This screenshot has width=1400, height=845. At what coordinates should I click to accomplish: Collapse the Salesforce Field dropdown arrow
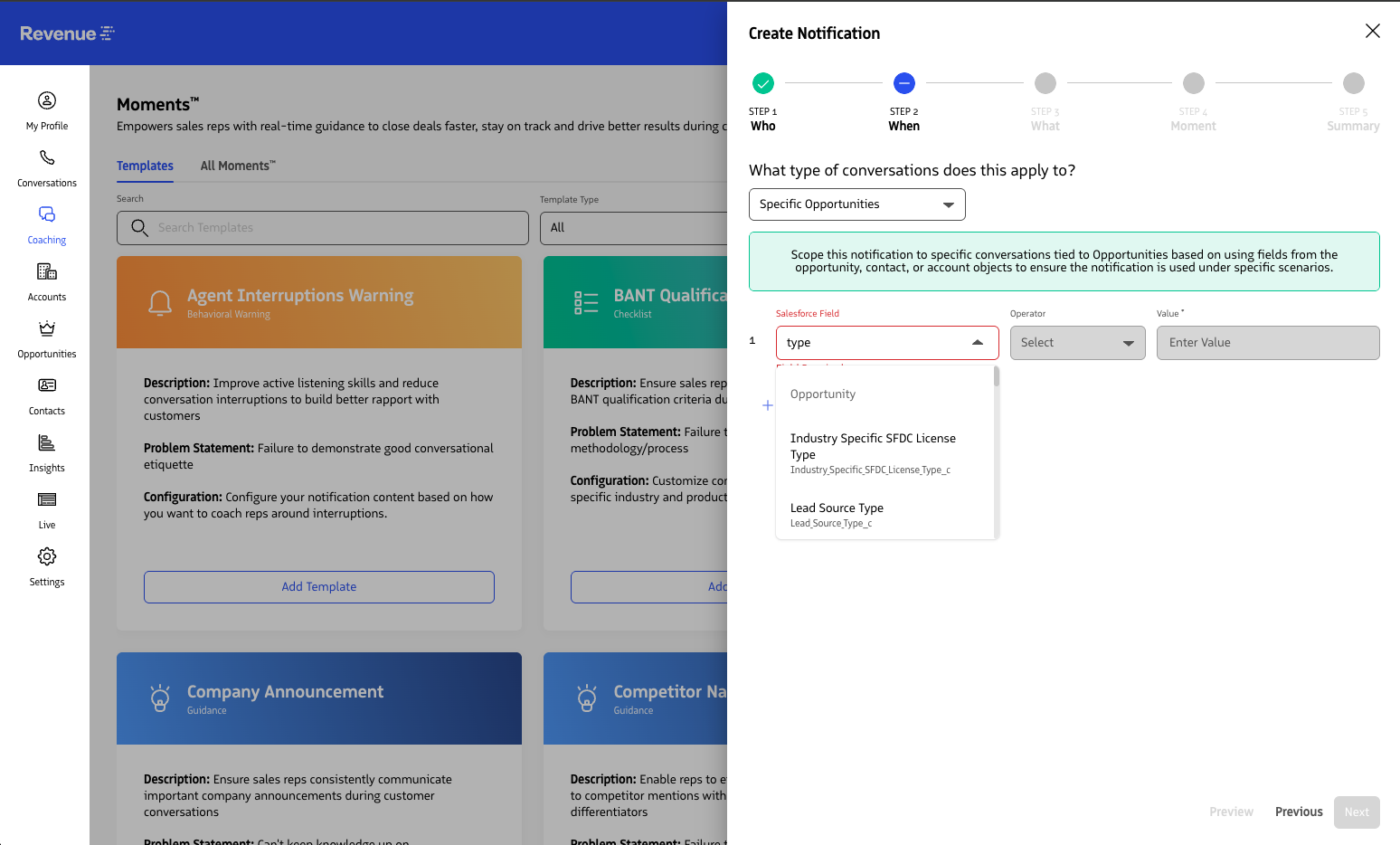[978, 343]
